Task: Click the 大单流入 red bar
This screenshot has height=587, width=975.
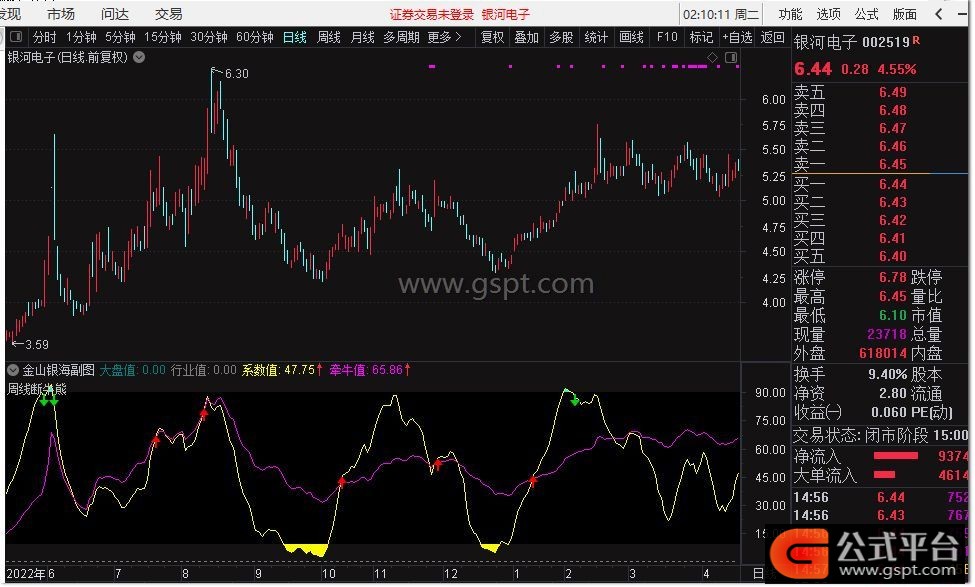Action: [884, 475]
